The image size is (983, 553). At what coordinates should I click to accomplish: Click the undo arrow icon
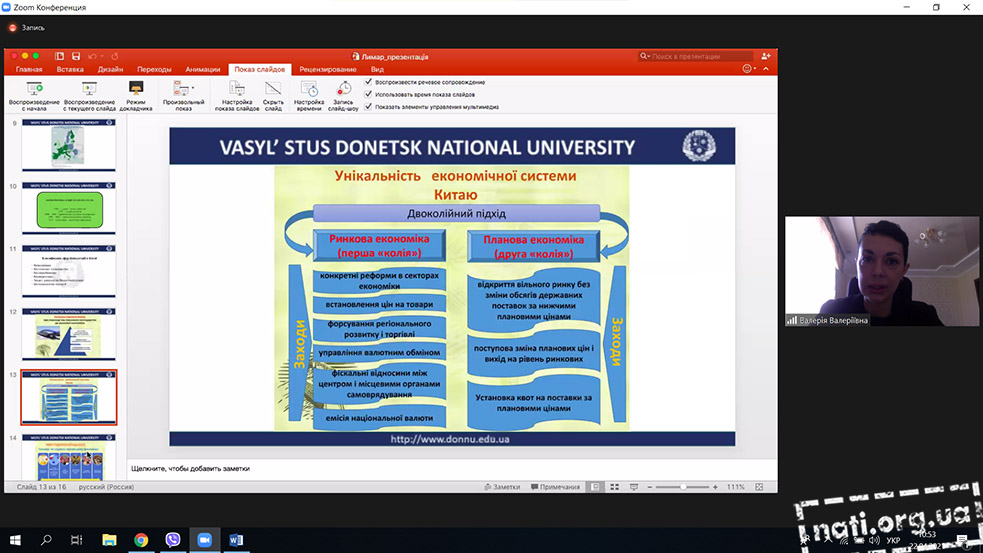pyautogui.click(x=93, y=56)
